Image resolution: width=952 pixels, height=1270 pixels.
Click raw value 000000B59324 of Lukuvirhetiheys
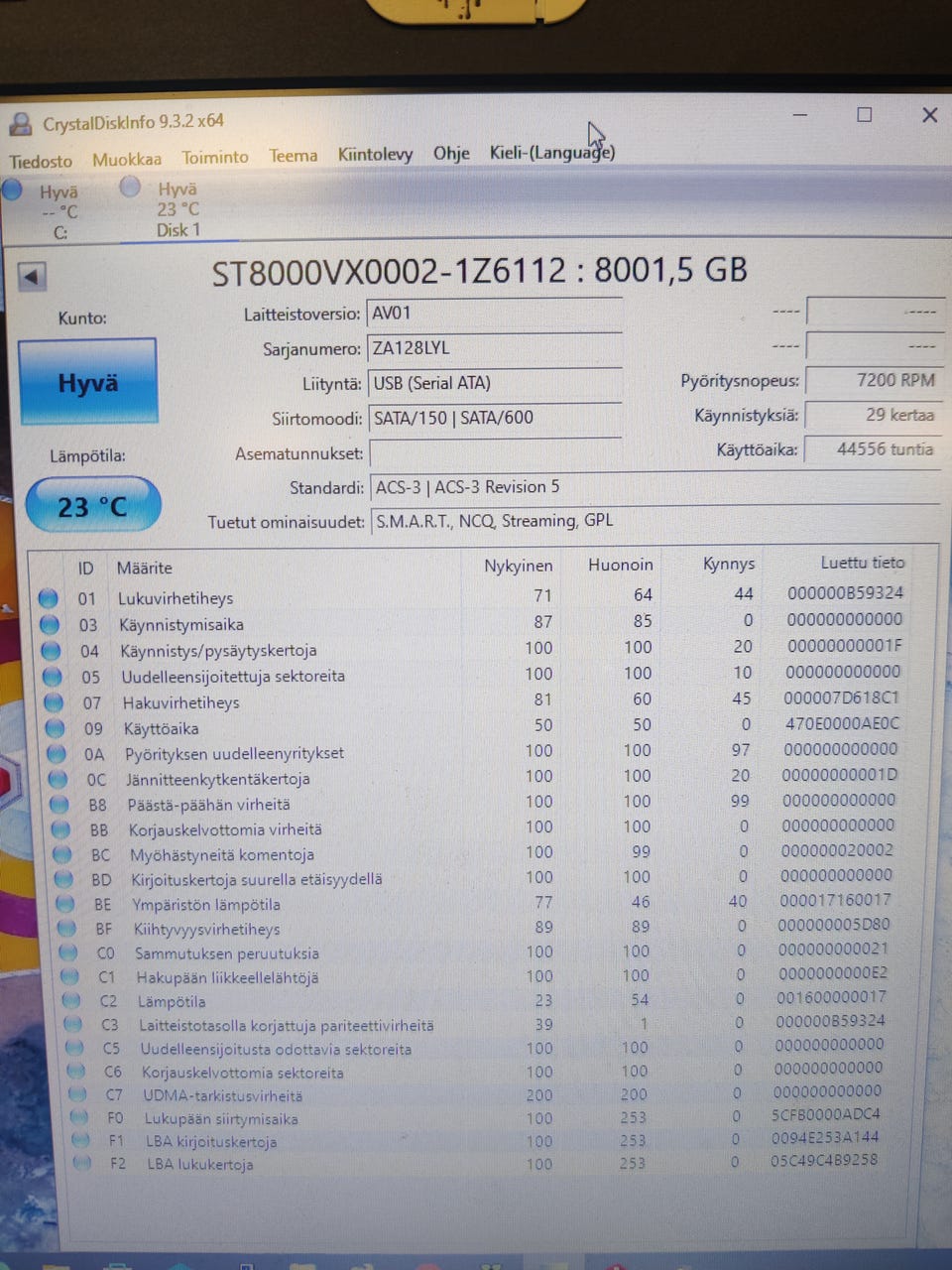tap(845, 593)
